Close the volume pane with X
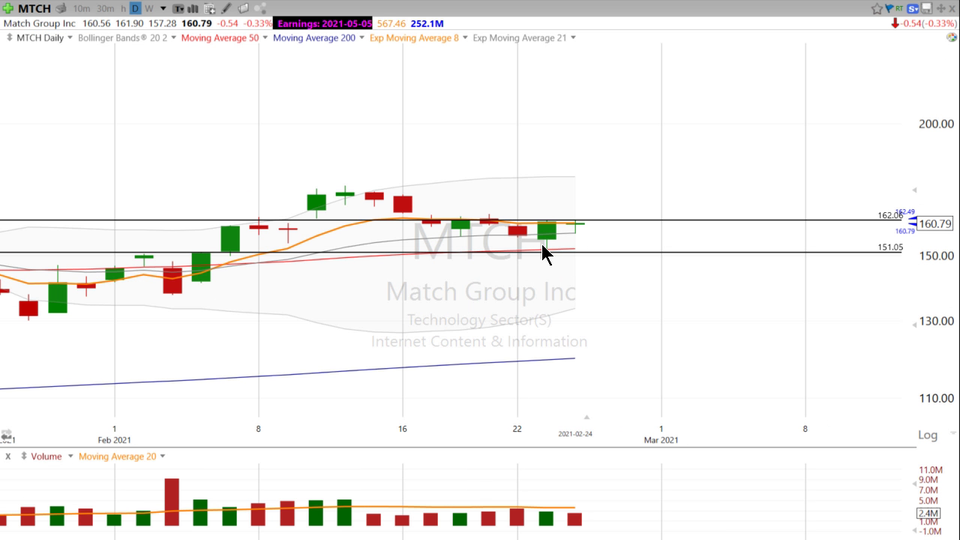 click(8, 457)
